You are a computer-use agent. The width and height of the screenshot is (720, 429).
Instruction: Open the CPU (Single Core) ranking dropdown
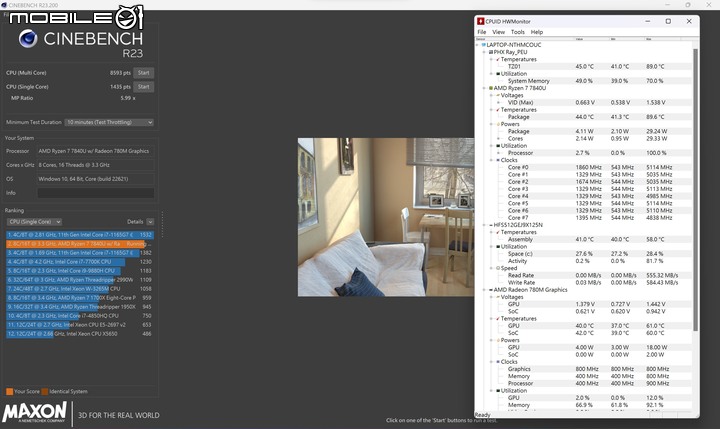click(x=34, y=221)
